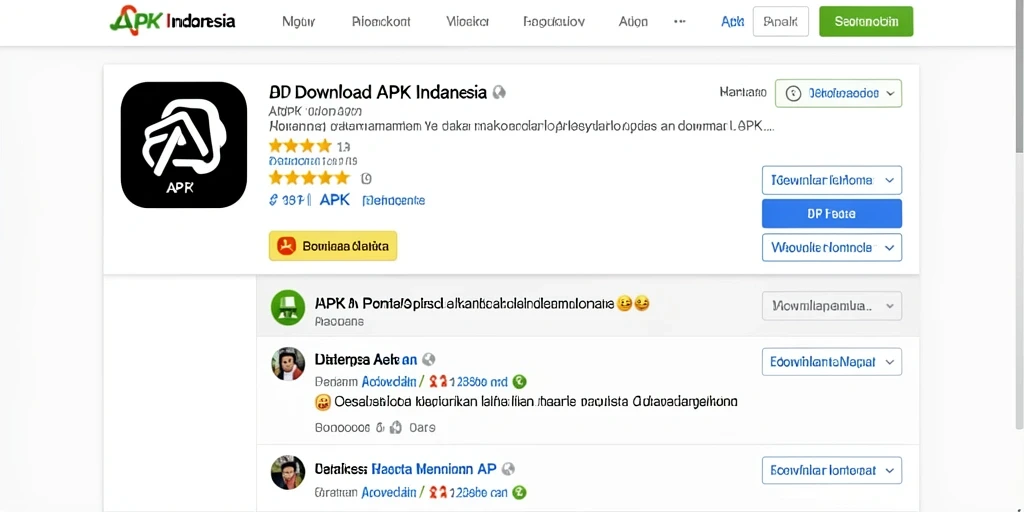Click the Rehdcente link
Viewport: 1024px width, 512px height.
click(x=394, y=200)
